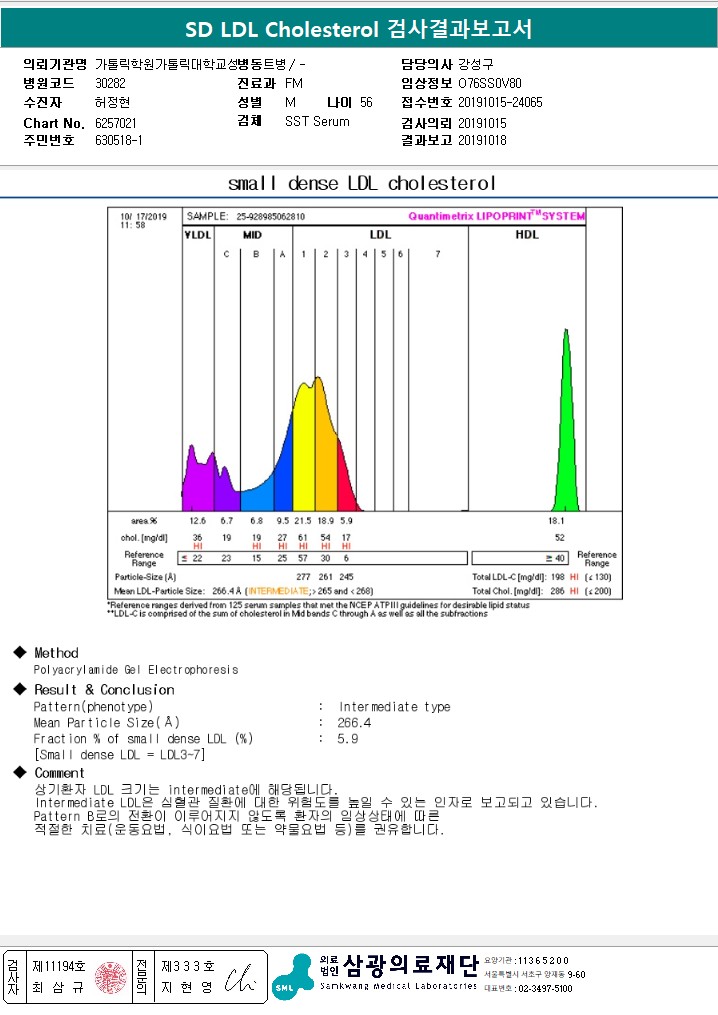Click "Mean LDL-Particle Size:" chart label

tap(159, 591)
